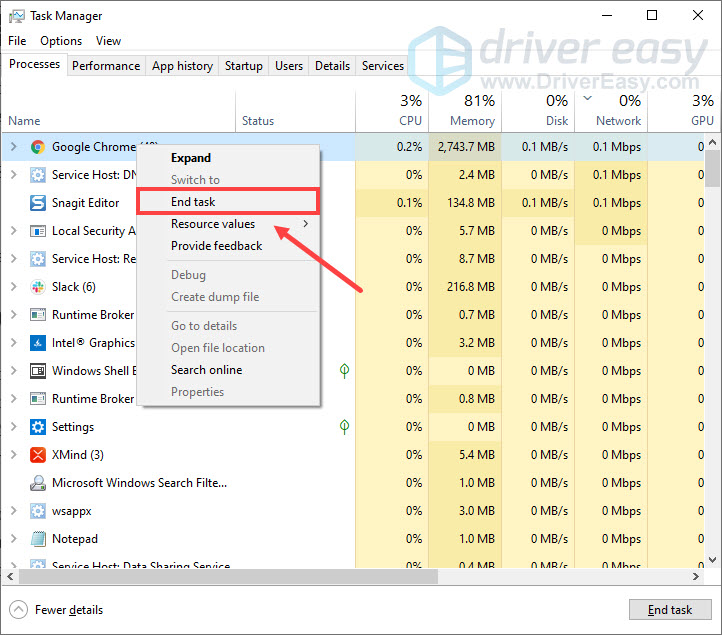Viewport: 722px width, 635px height.
Task: Switch to the Performance tab
Action: pyautogui.click(x=106, y=66)
